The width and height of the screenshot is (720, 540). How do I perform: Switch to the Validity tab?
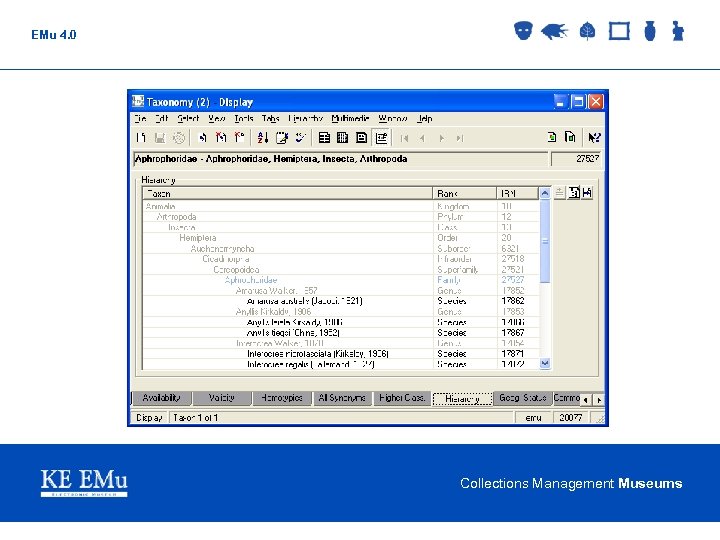coord(222,398)
